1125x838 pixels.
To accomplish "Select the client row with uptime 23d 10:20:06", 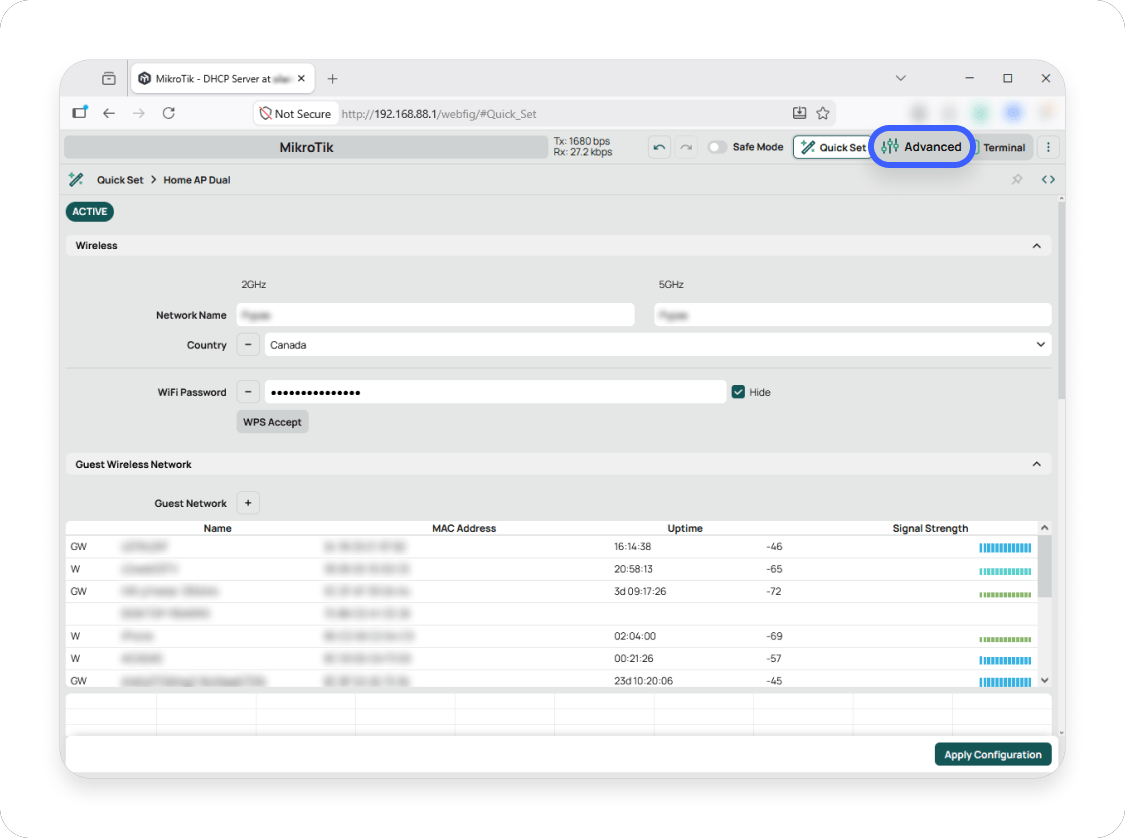I will [x=551, y=679].
